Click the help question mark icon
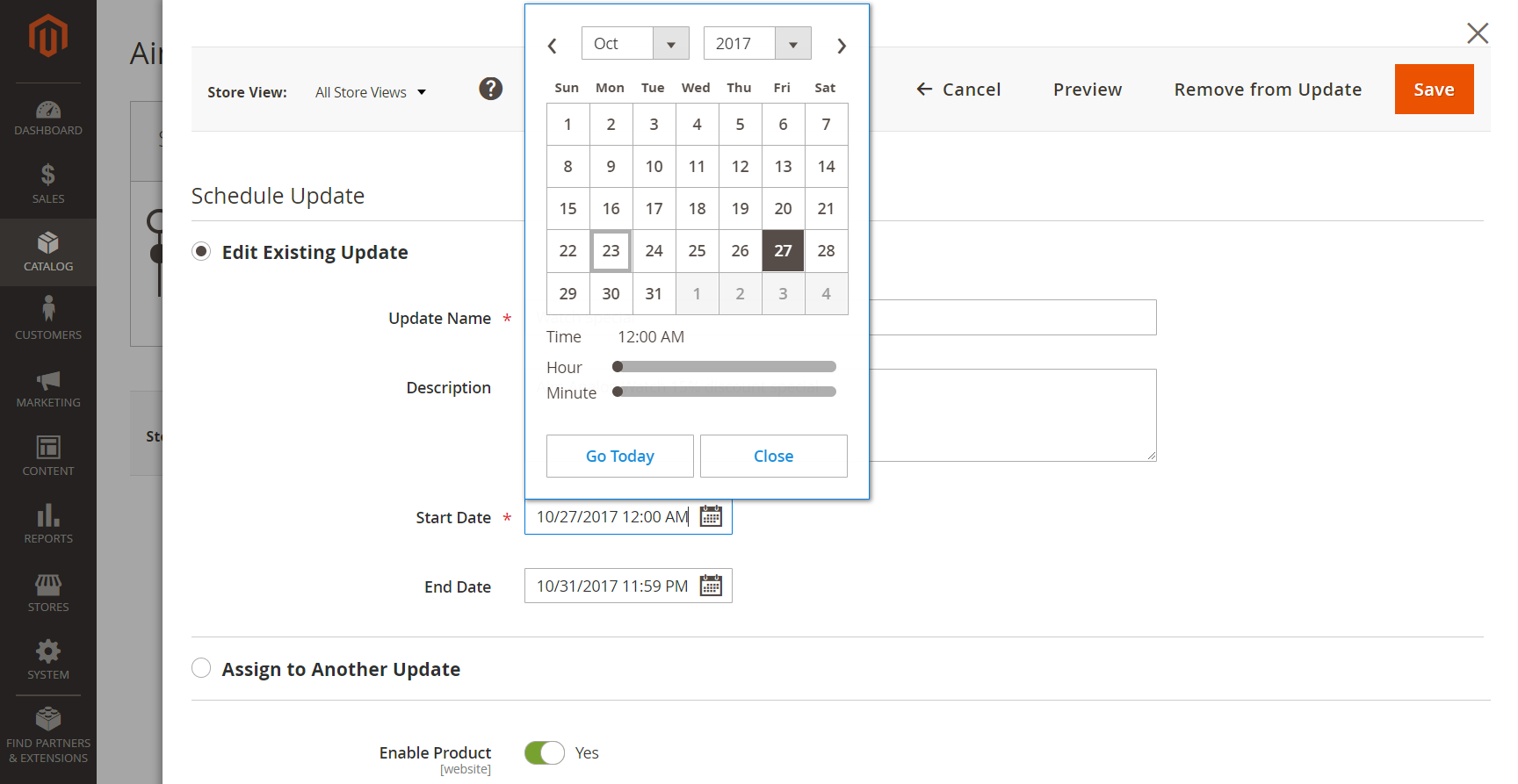Viewport: 1518px width, 784px height. tap(491, 89)
